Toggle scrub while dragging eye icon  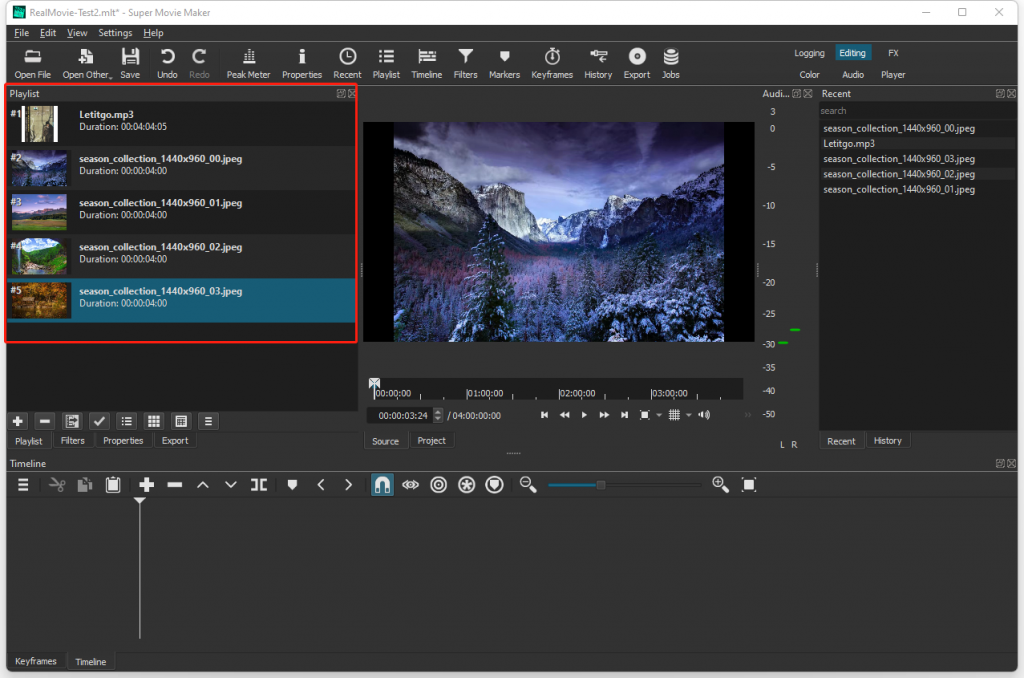410,485
